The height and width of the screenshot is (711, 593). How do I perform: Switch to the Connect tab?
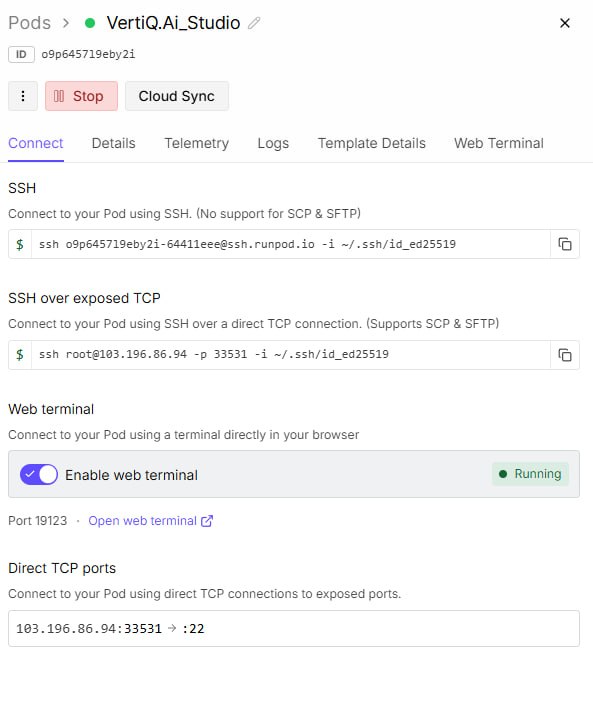36,143
